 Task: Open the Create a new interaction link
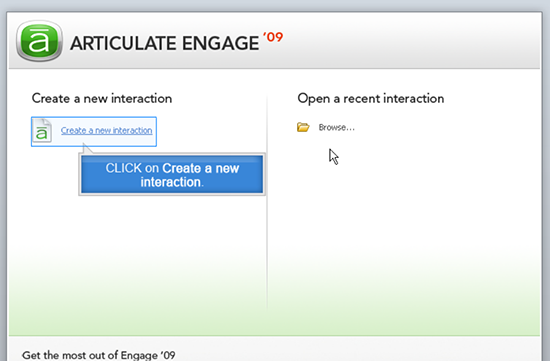[x=107, y=131]
